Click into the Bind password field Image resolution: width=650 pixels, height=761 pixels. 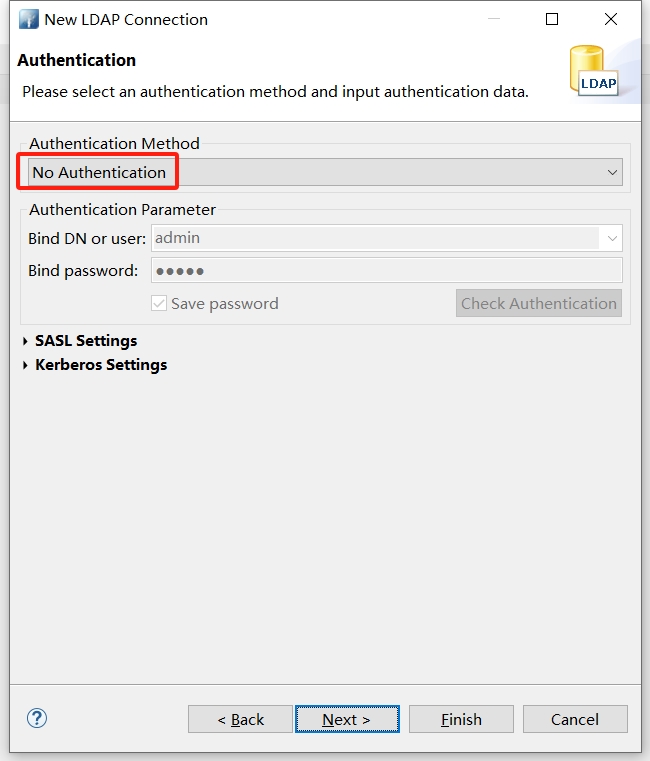pyautogui.click(x=386, y=270)
